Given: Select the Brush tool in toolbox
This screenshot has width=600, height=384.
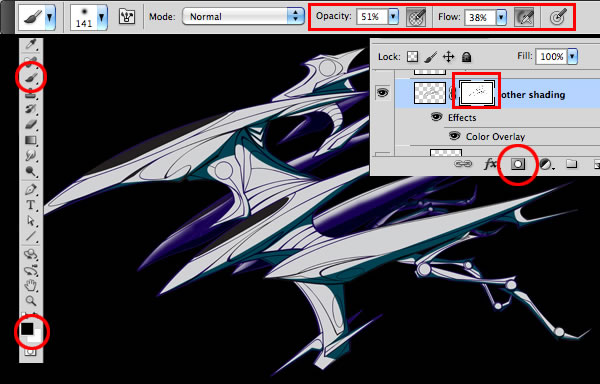Looking at the screenshot, I should click(31, 77).
